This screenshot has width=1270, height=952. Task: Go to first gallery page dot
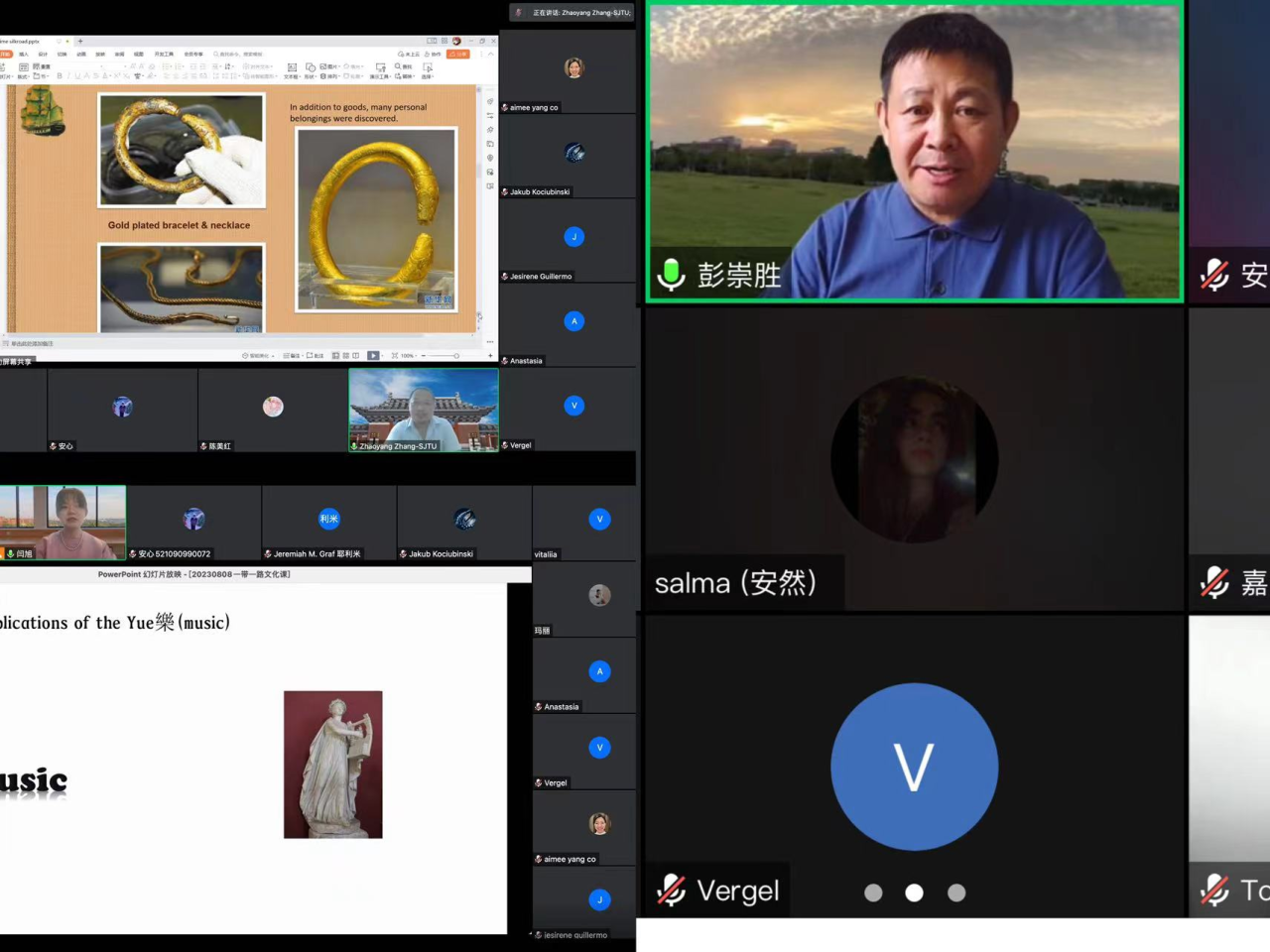tap(873, 892)
